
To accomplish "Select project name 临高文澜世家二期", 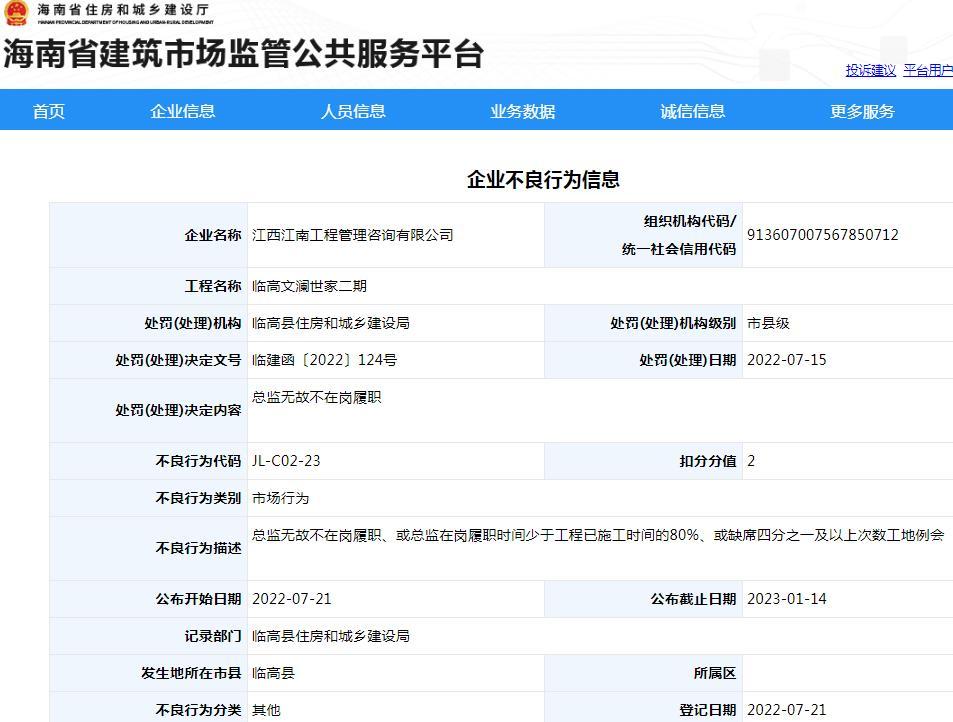I will (x=309, y=286).
